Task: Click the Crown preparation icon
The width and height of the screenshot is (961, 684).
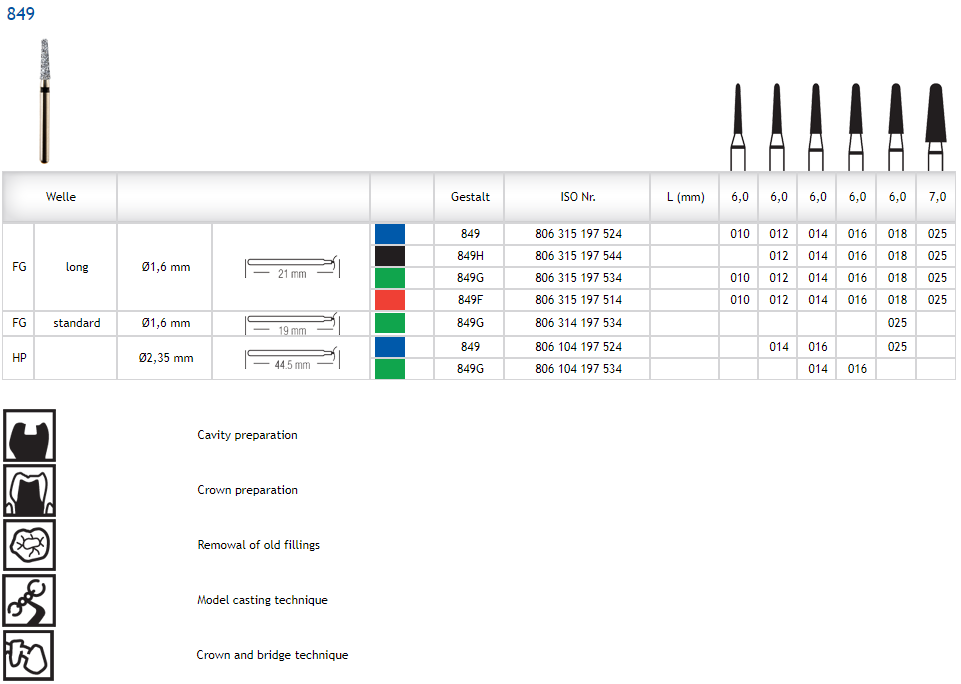Action: click(x=29, y=490)
